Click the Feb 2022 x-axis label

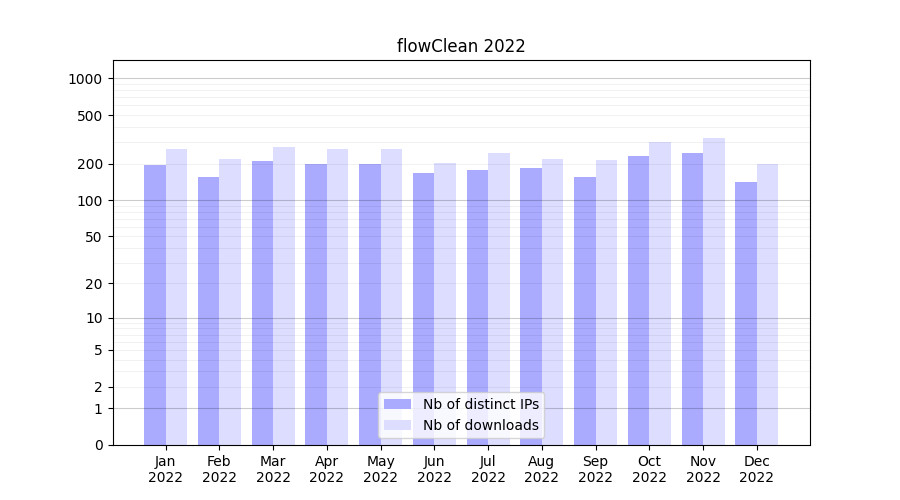click(219, 469)
